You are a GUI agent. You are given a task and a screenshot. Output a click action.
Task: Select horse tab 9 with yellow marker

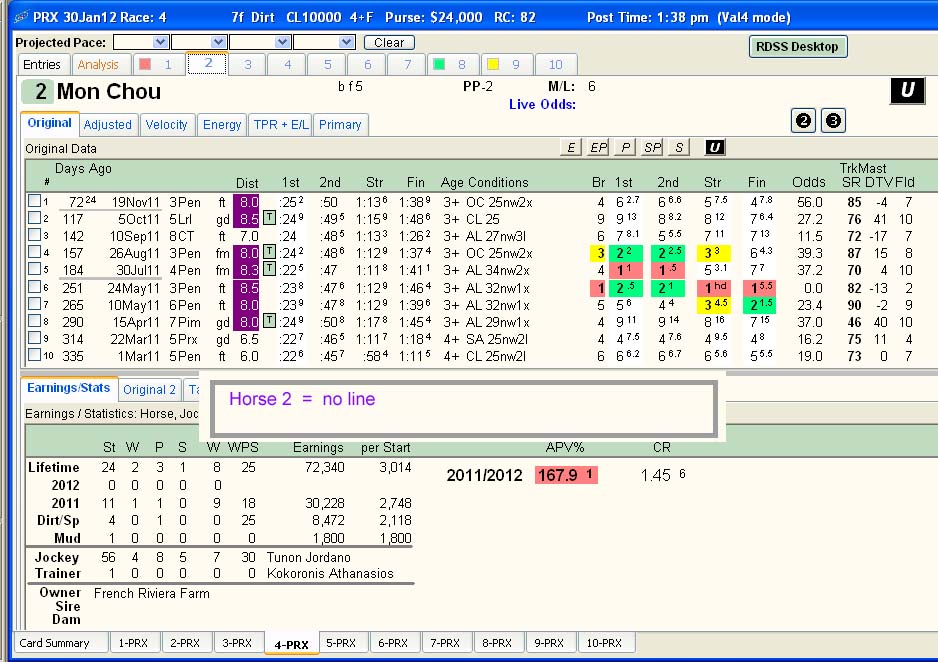(506, 65)
